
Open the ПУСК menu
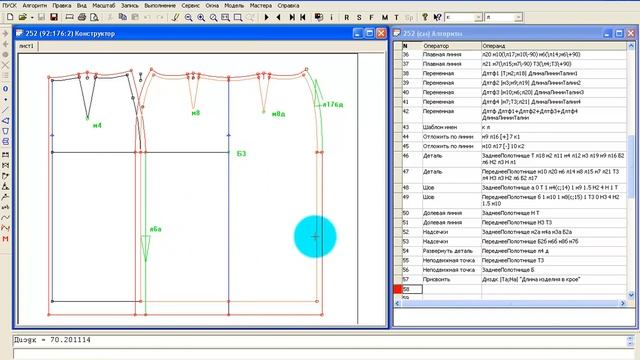(10, 6)
